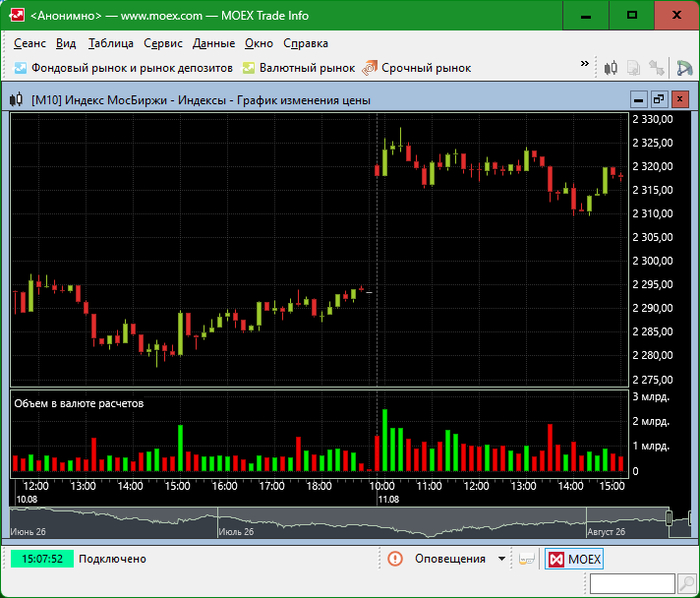This screenshot has height=598, width=700.
Task: Click the Подключено connection status text
Action: click(x=112, y=559)
